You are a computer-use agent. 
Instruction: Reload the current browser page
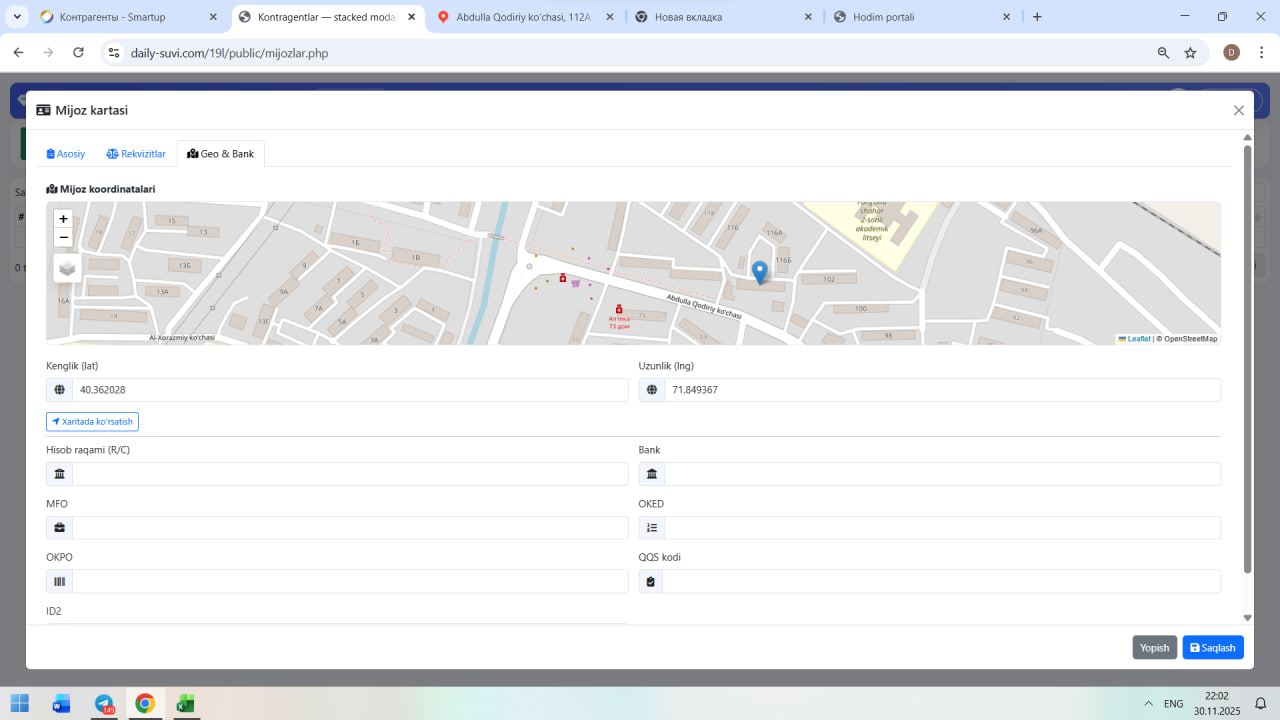(x=78, y=53)
